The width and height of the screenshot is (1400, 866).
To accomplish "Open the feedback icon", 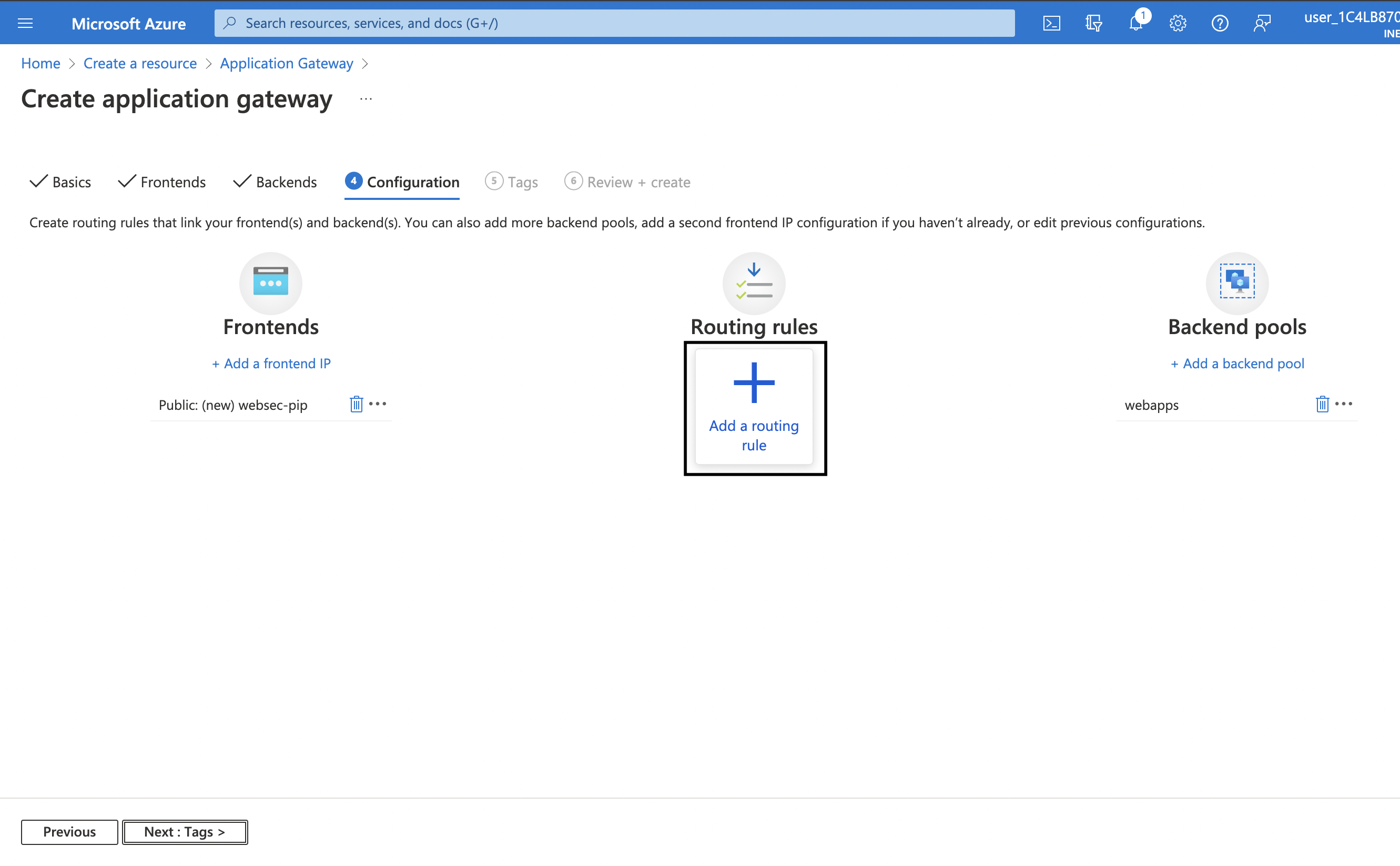I will click(x=1262, y=23).
